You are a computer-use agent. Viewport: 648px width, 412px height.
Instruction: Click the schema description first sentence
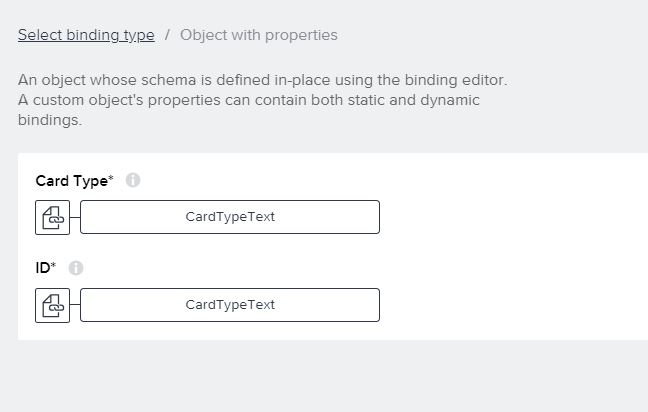coord(262,80)
